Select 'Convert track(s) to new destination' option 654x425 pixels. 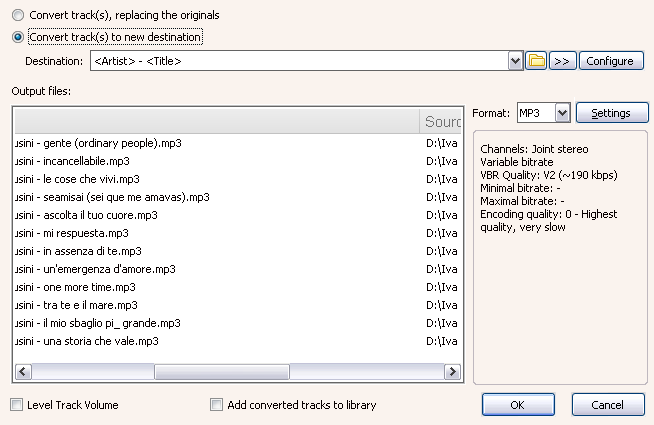[18, 37]
